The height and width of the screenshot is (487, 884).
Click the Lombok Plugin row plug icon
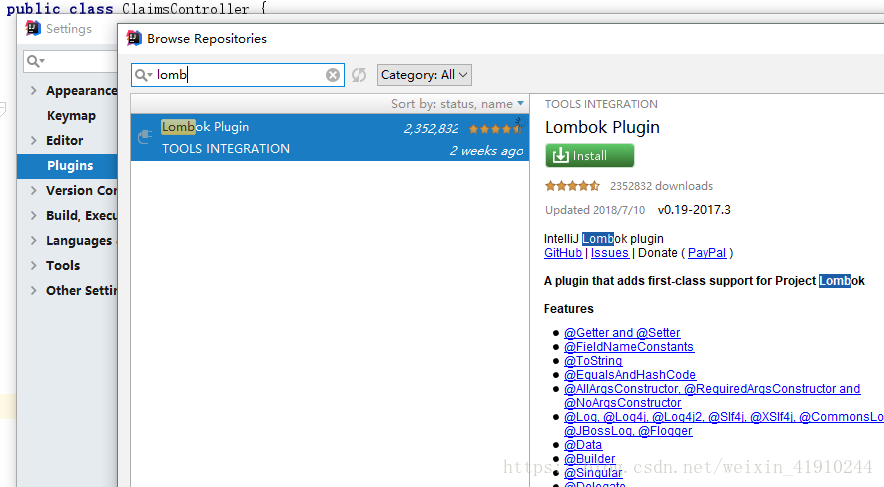click(145, 137)
